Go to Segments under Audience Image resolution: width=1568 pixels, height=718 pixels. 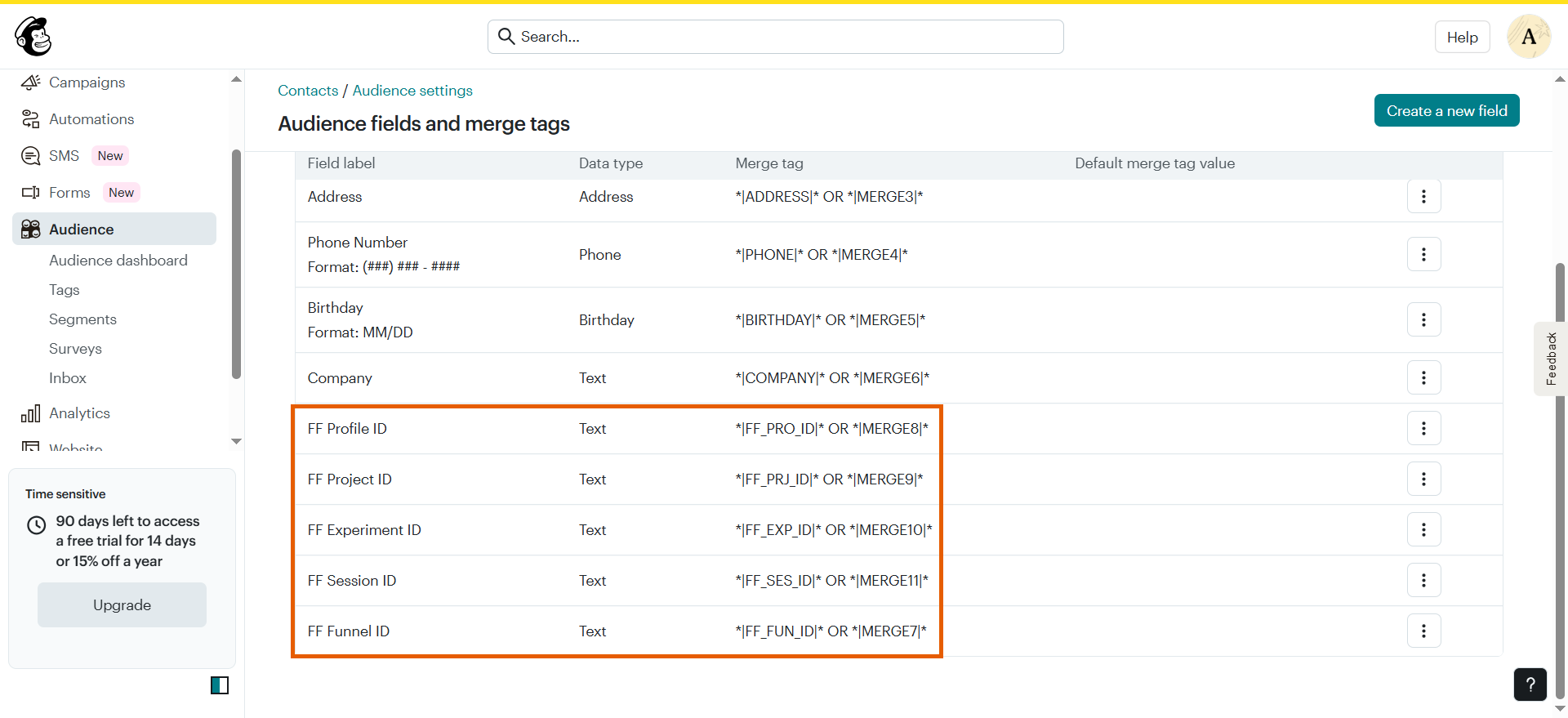click(x=82, y=319)
